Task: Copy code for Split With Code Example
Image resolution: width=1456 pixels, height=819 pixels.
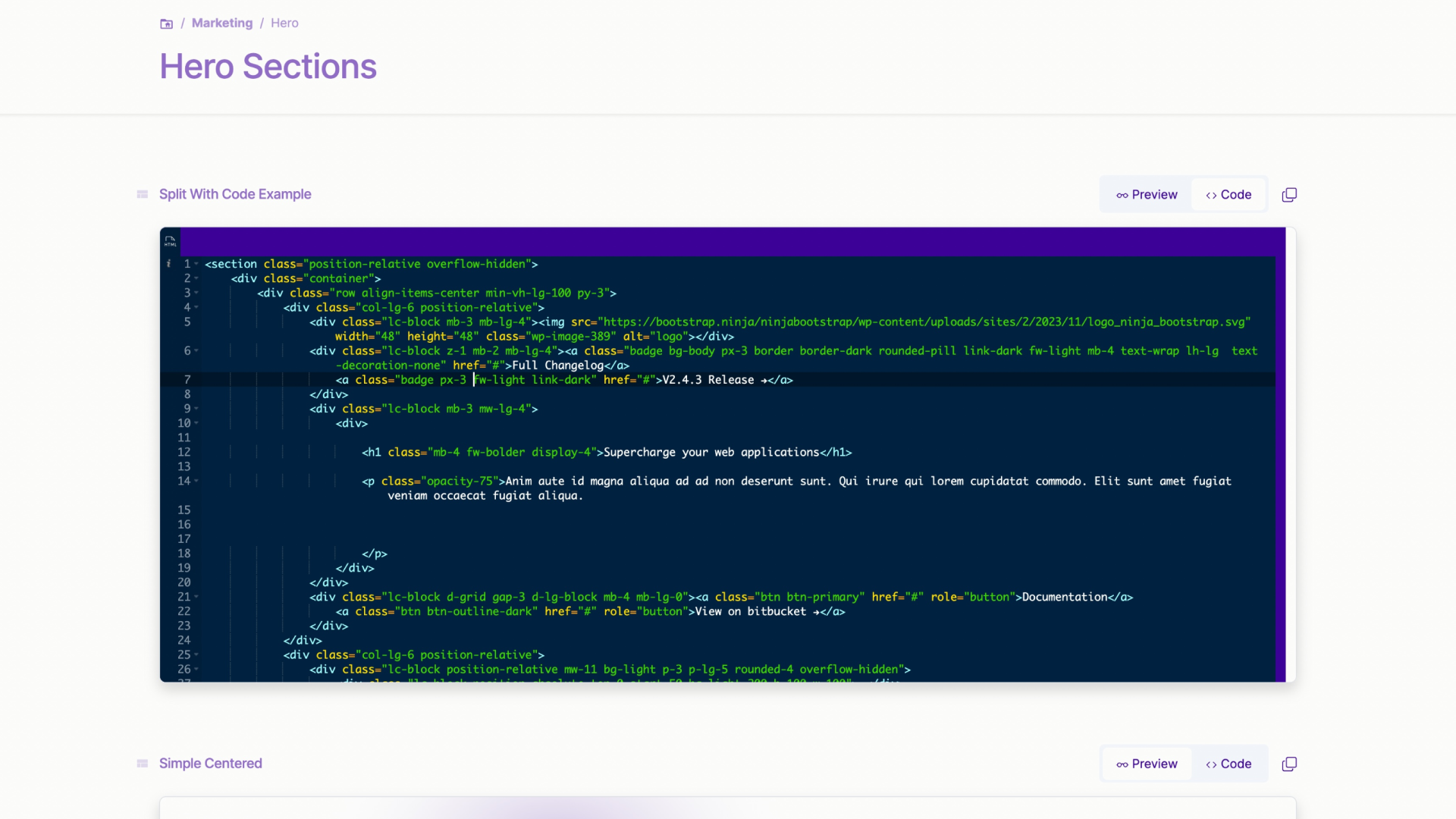Action: click(x=1289, y=195)
